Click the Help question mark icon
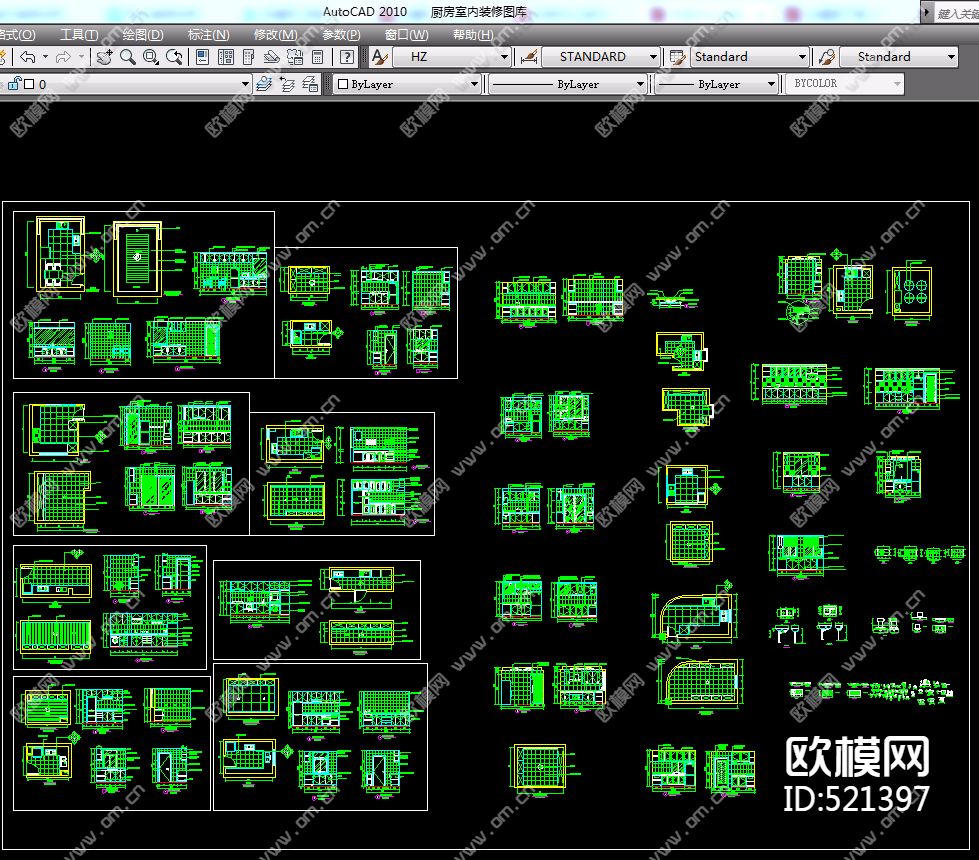 tap(347, 57)
